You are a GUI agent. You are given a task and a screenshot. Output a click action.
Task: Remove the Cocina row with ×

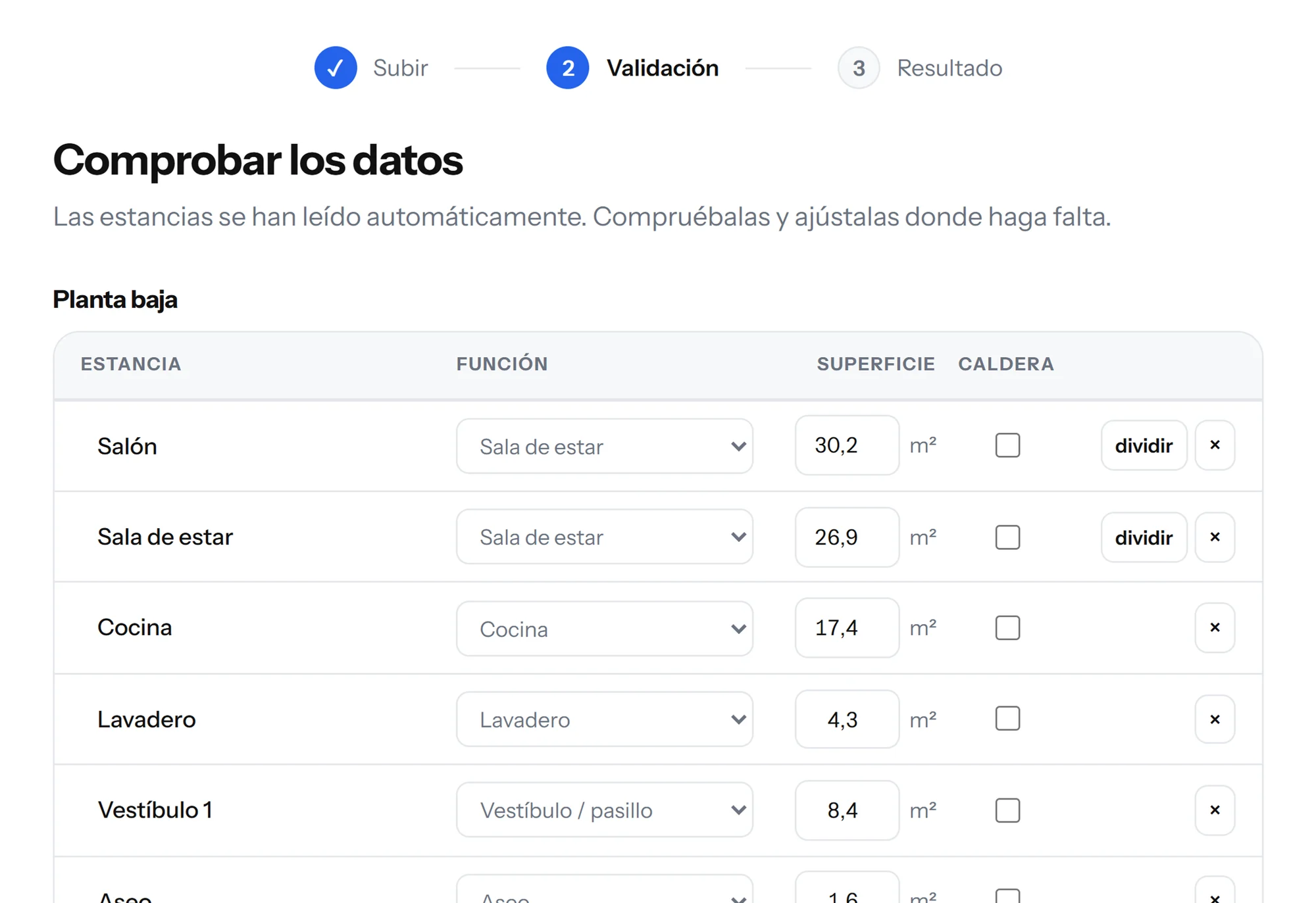[1215, 628]
